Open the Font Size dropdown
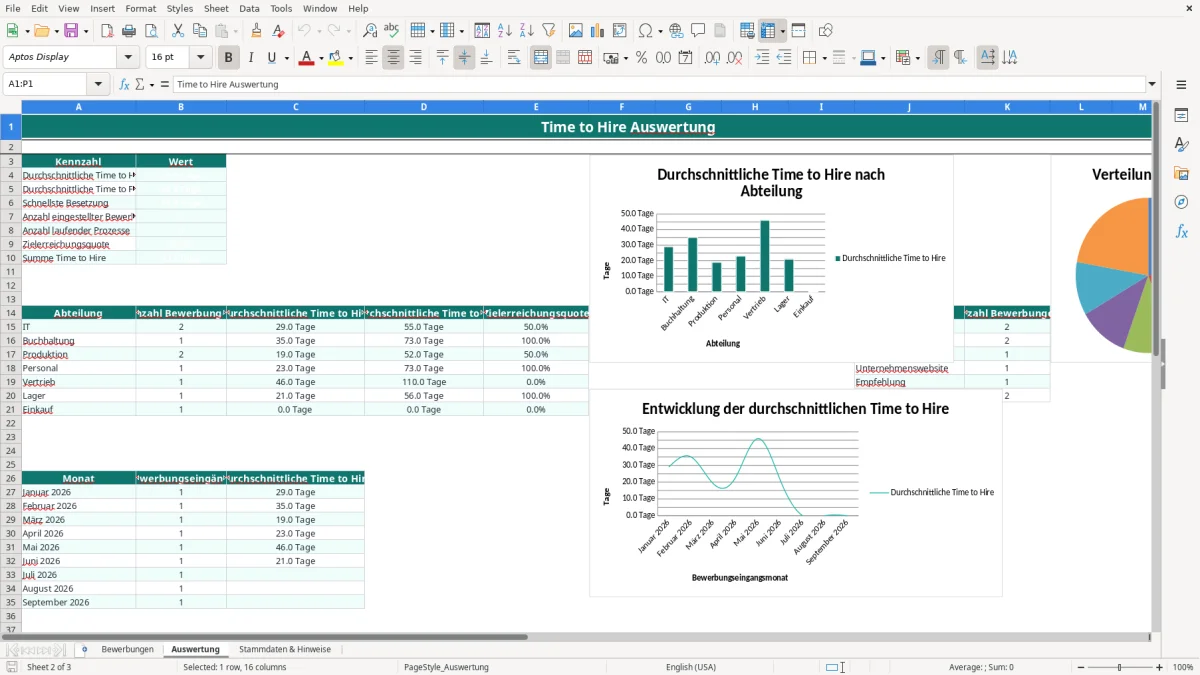 201,57
